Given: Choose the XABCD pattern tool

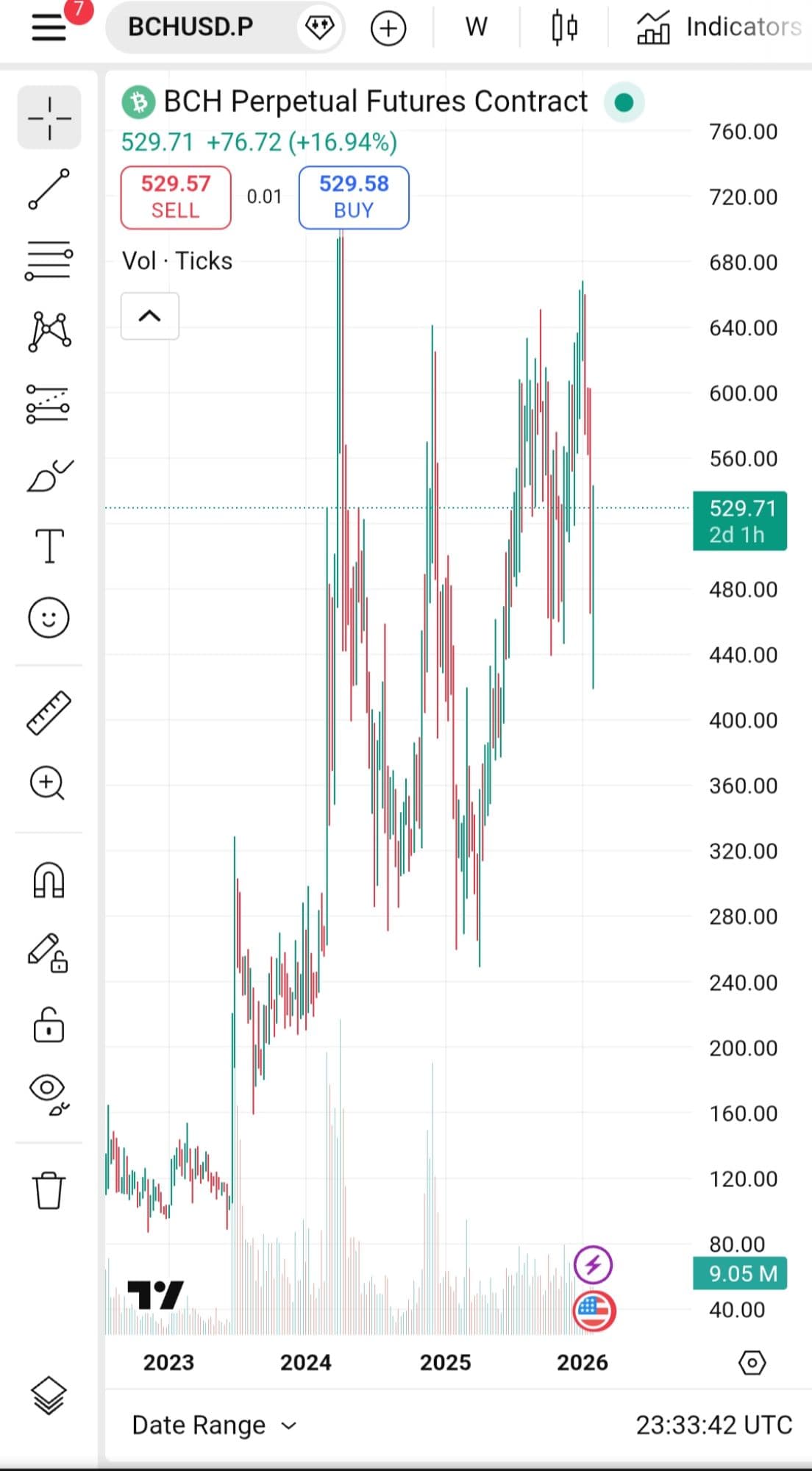Looking at the screenshot, I should coord(49,331).
